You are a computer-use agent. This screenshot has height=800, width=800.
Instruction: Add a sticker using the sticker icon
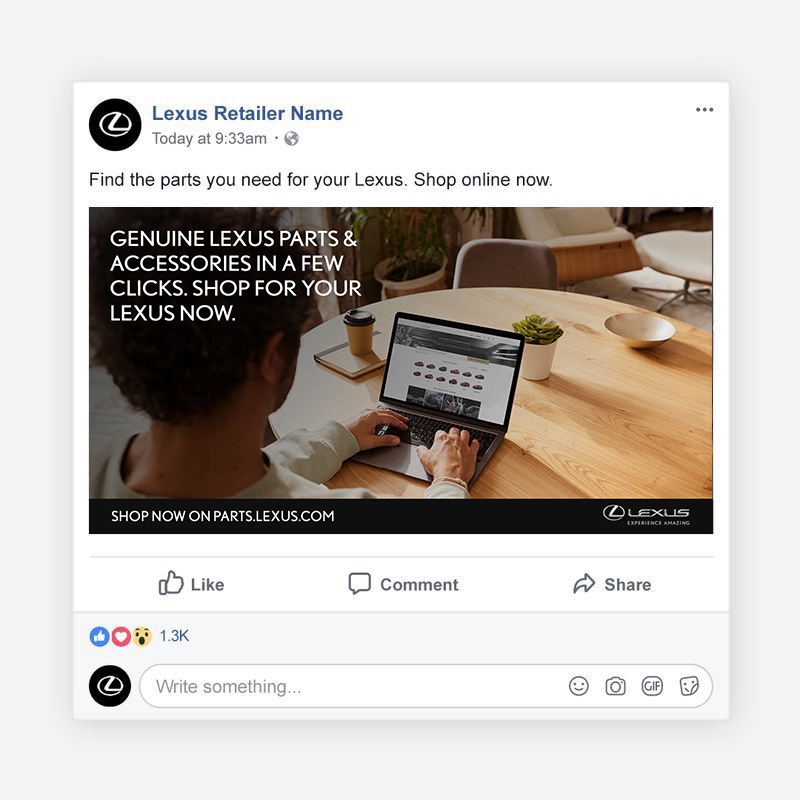tap(689, 686)
